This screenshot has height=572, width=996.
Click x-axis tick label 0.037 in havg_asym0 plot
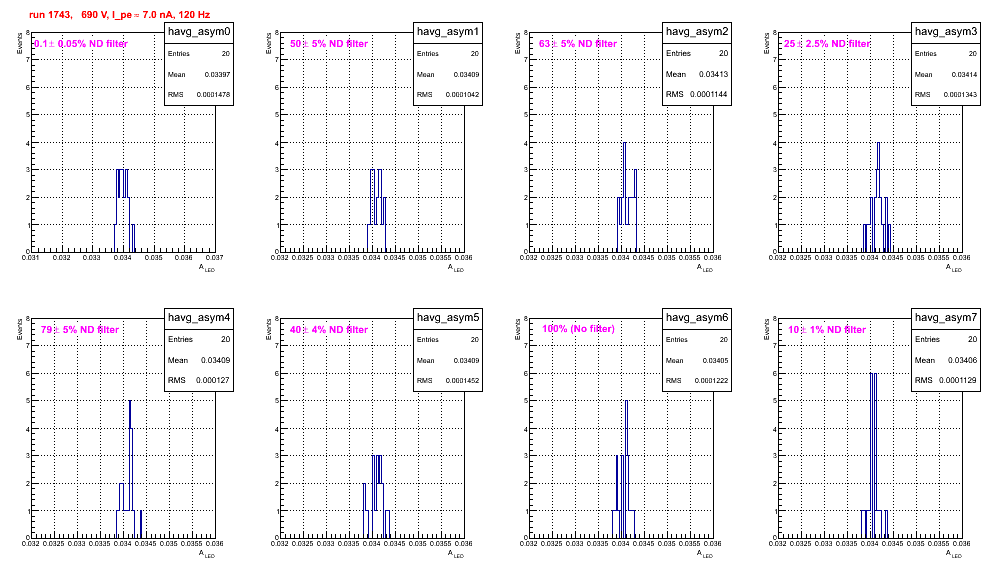tap(214, 258)
